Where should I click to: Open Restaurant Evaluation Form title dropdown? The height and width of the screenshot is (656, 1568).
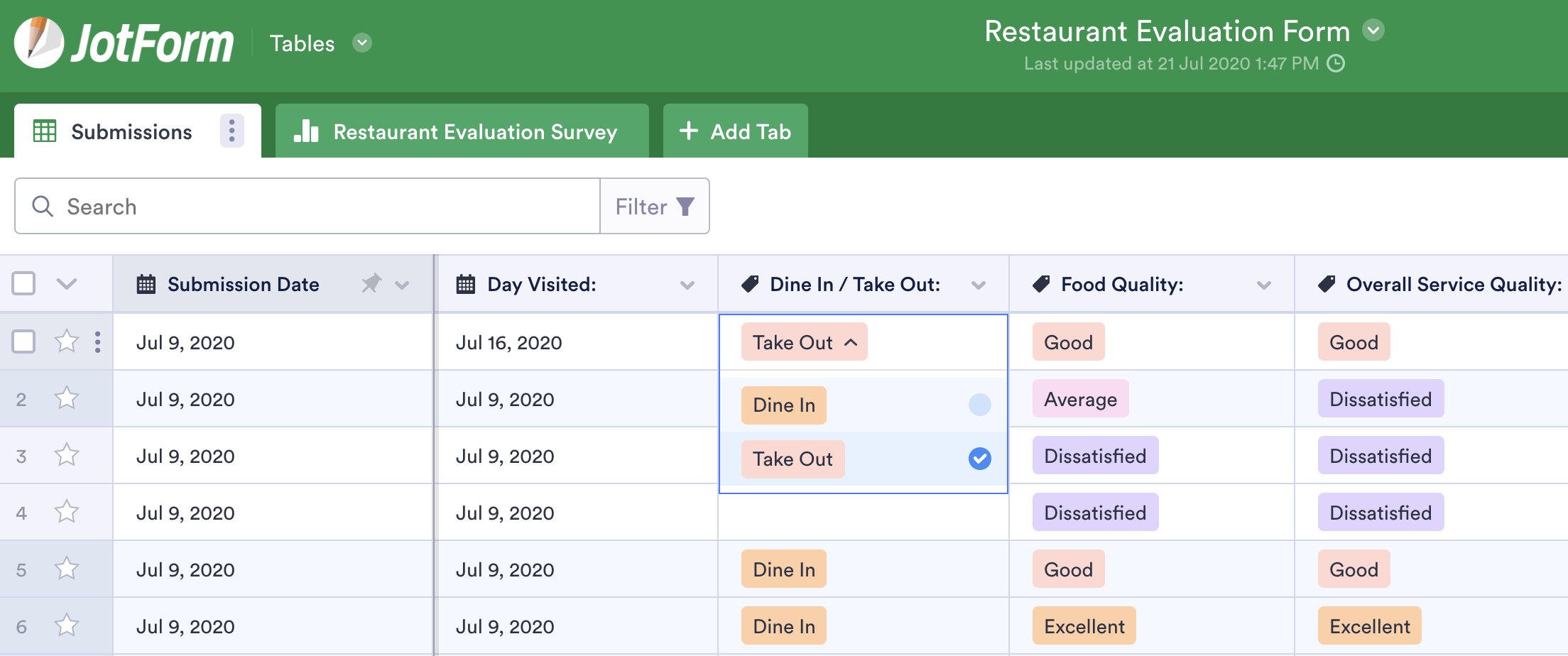point(1373,31)
